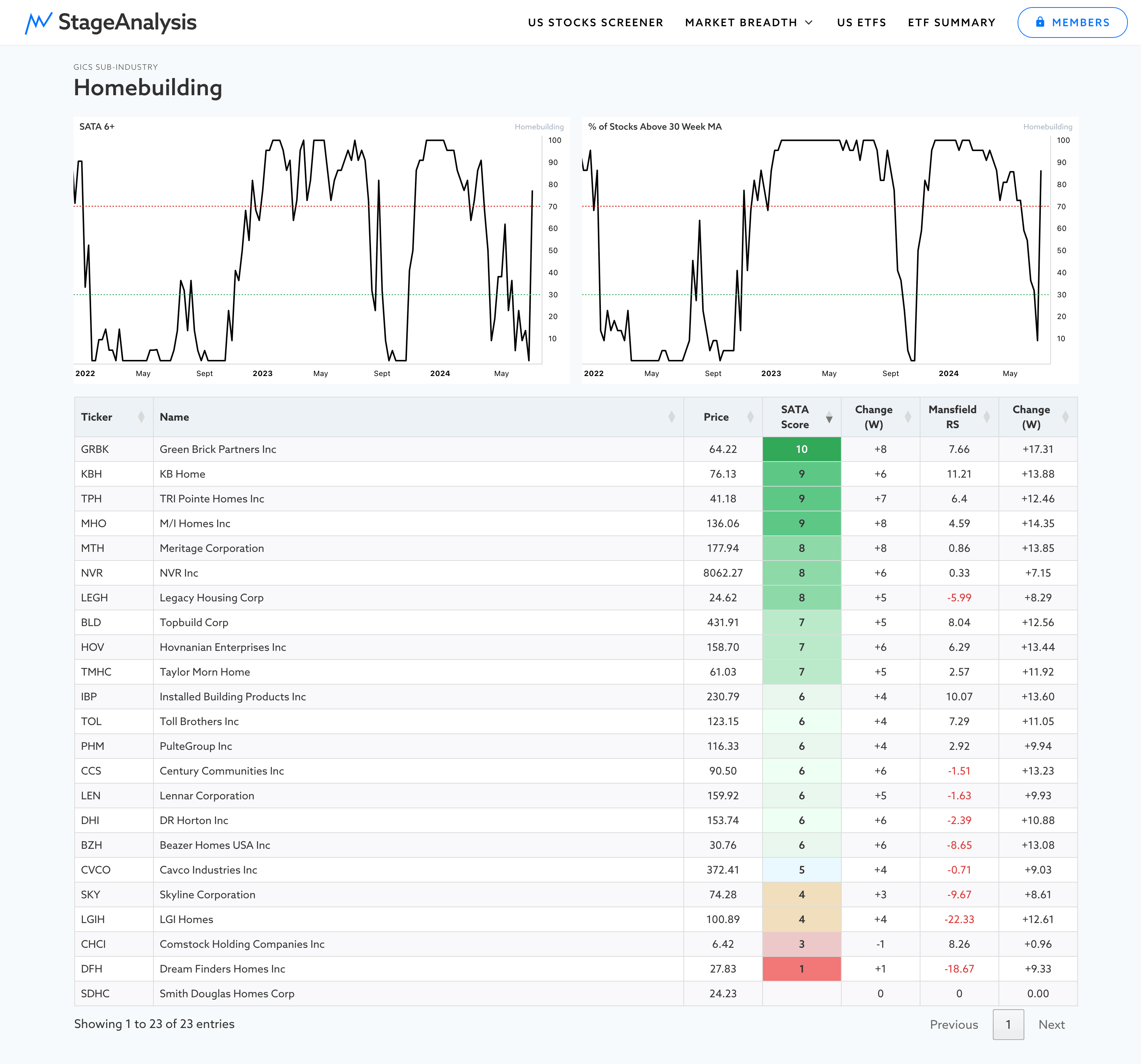Click Next pagination link
Image resolution: width=1141 pixels, height=1064 pixels.
pyautogui.click(x=1051, y=1024)
